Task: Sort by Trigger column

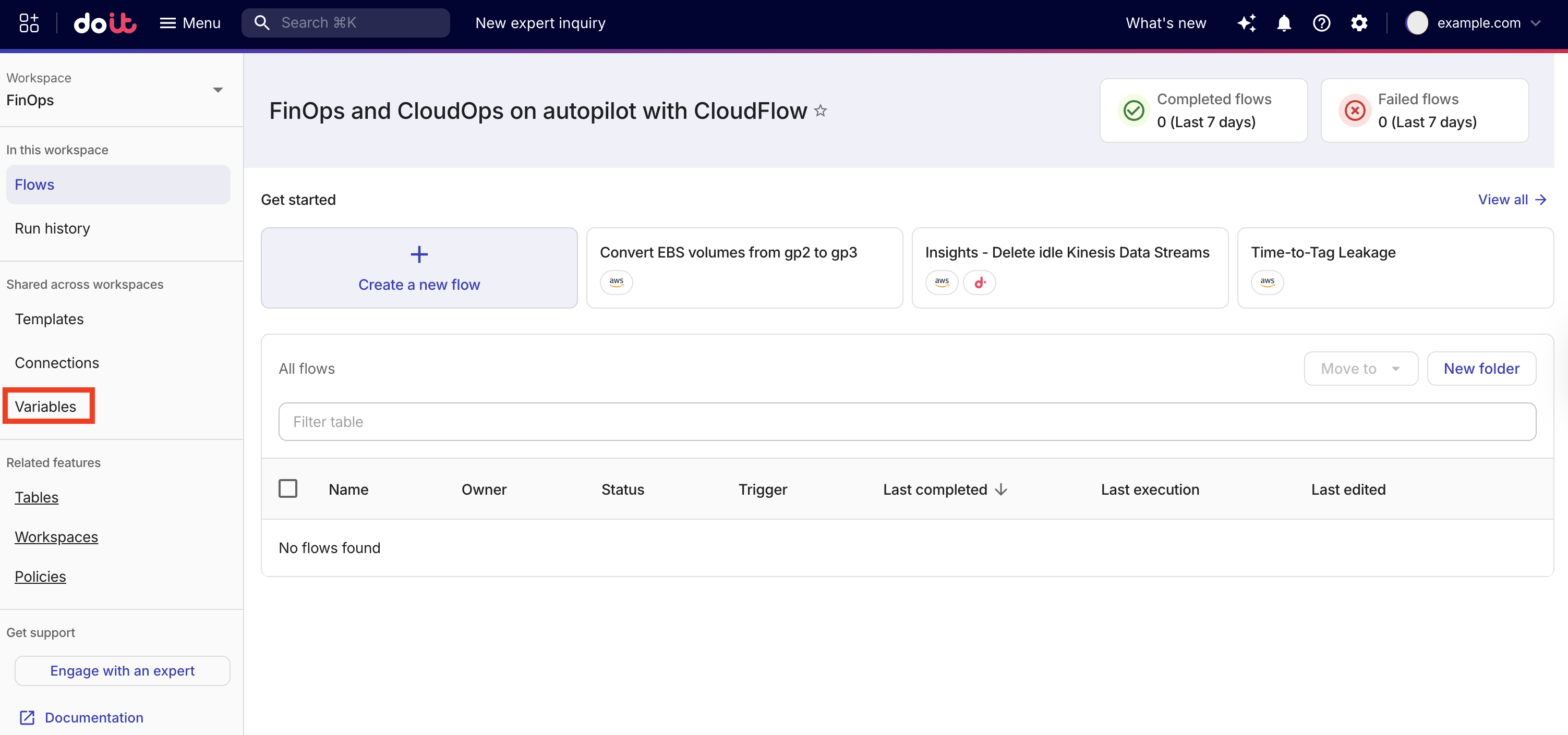Action: point(763,489)
